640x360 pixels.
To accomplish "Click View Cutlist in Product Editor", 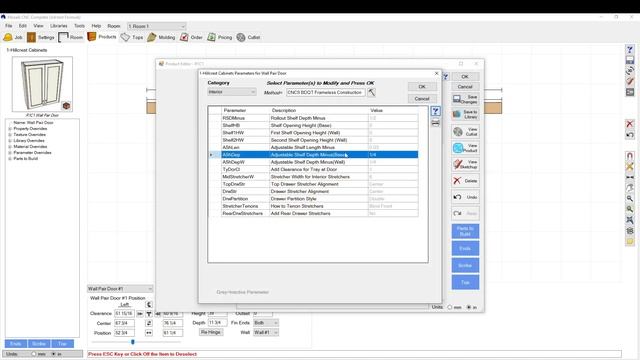I will [x=465, y=131].
